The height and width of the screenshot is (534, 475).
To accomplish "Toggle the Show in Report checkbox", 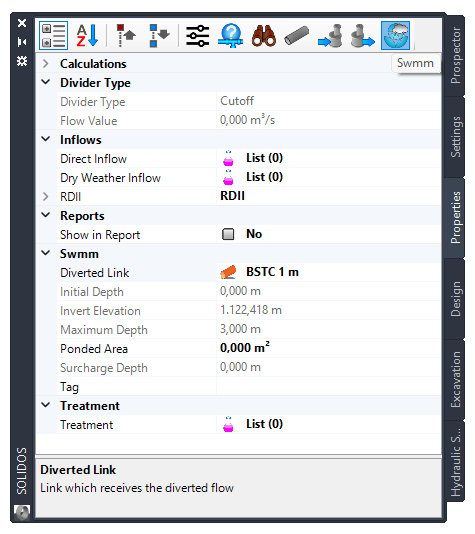I will point(228,234).
